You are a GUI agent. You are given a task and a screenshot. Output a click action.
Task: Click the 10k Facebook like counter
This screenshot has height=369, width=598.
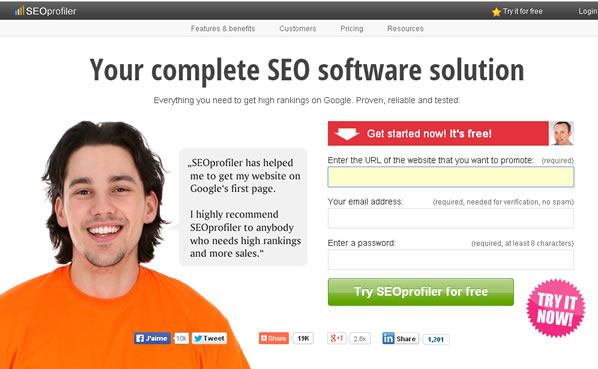pos(182,338)
